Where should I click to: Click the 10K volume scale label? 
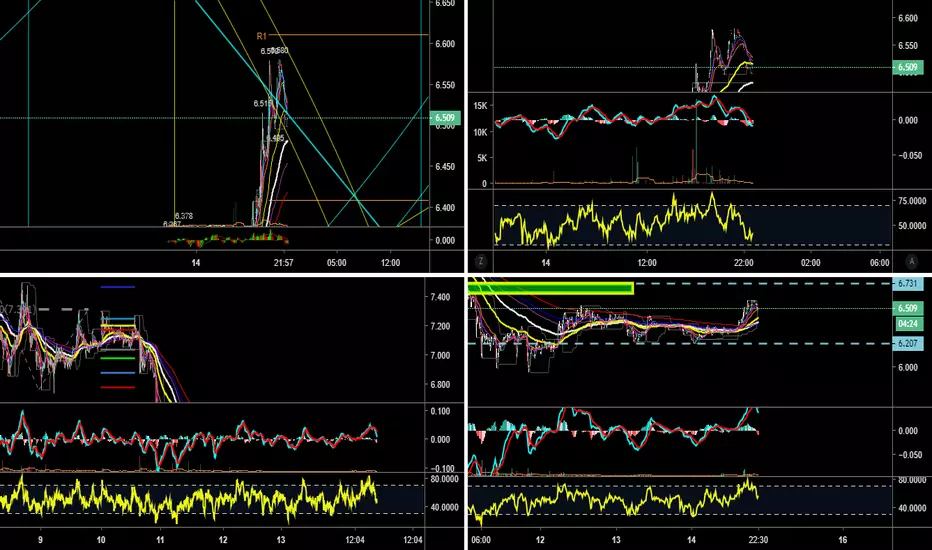480,132
